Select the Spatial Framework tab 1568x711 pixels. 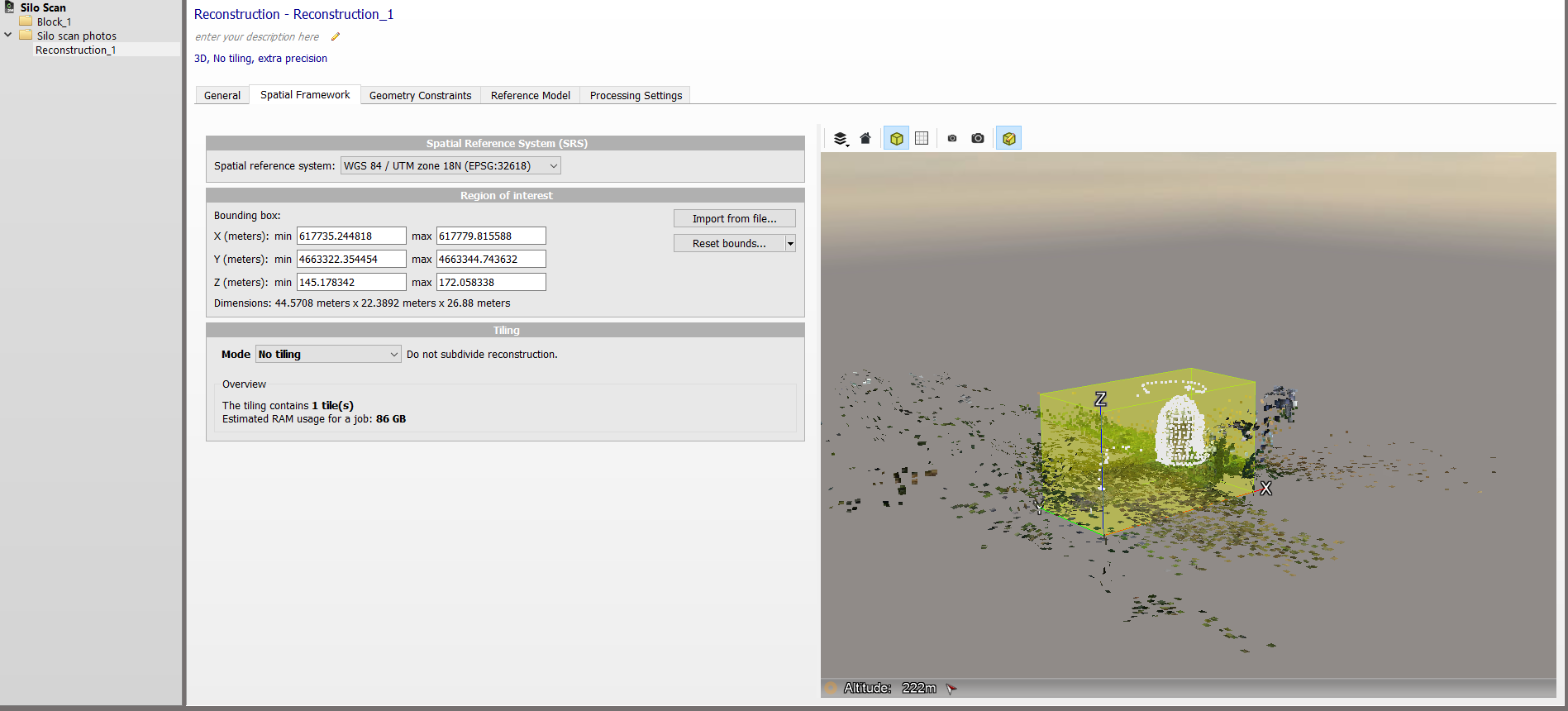pyautogui.click(x=305, y=95)
